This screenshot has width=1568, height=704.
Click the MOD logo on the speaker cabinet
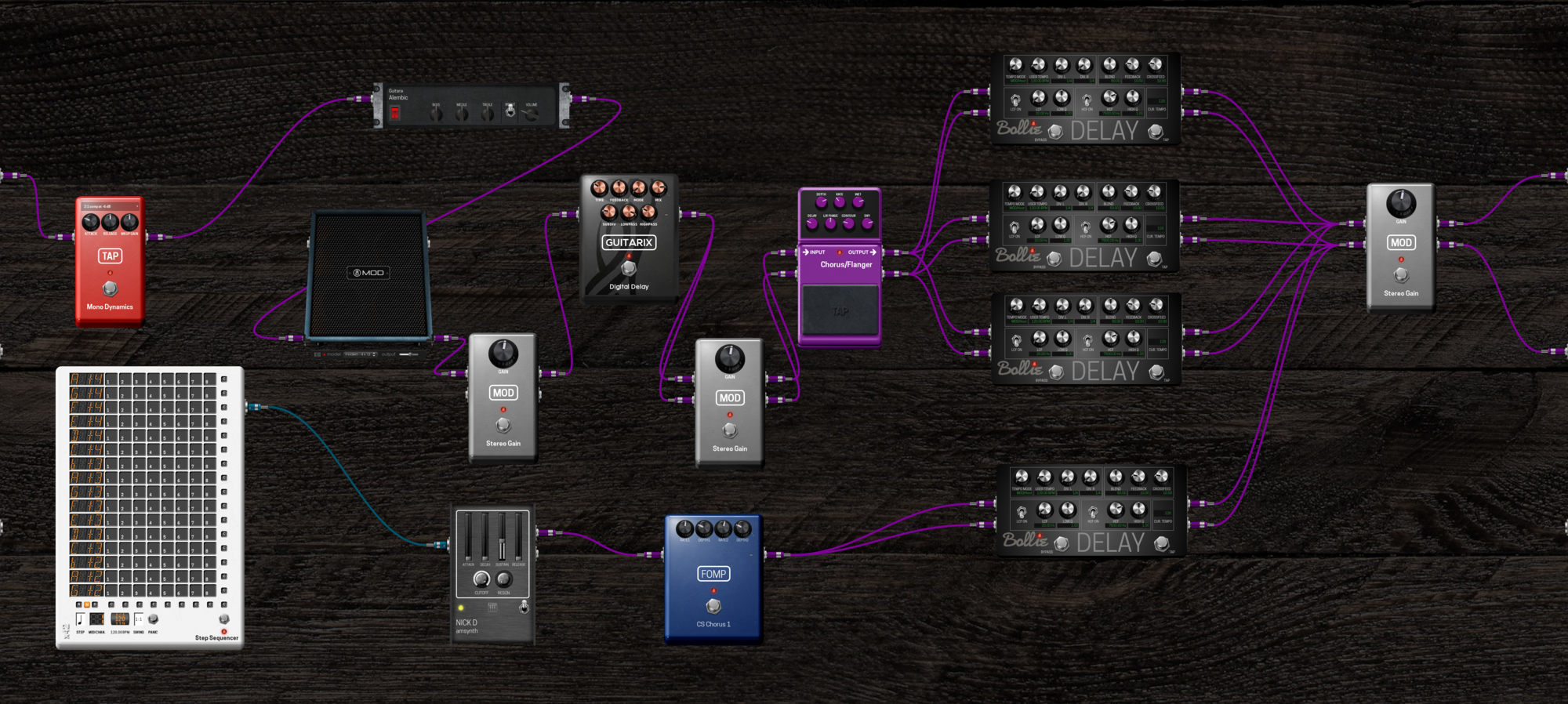pos(368,273)
